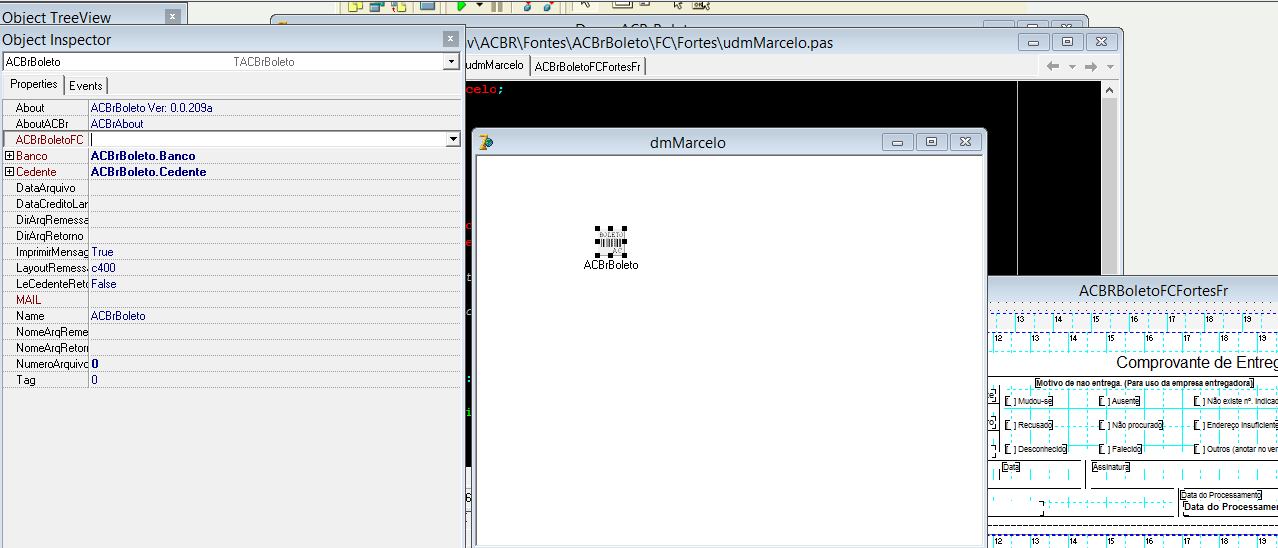Open the forward-history dropdown in the editor
The image size is (1278, 548).
1110,67
